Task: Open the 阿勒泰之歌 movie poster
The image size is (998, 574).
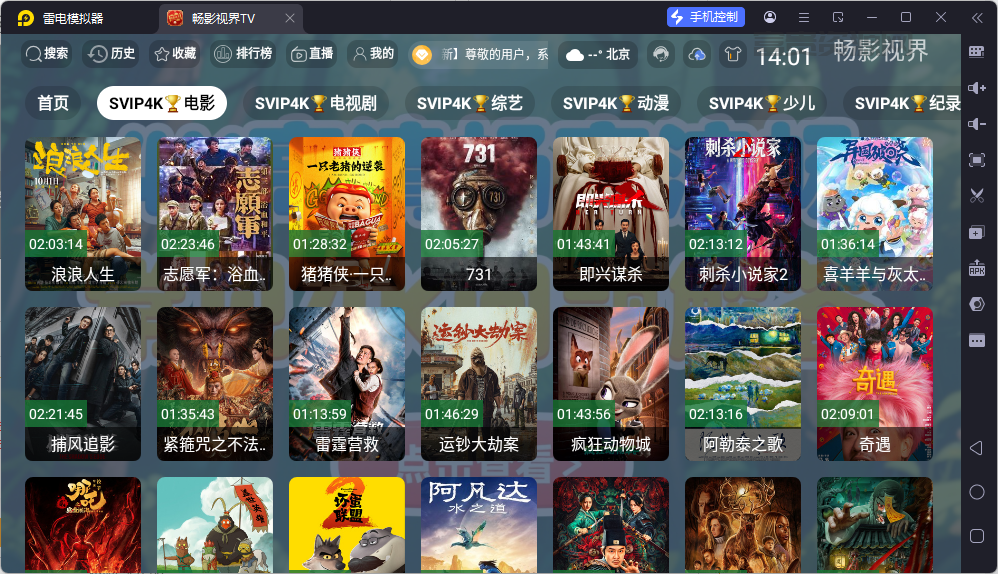Action: point(743,384)
